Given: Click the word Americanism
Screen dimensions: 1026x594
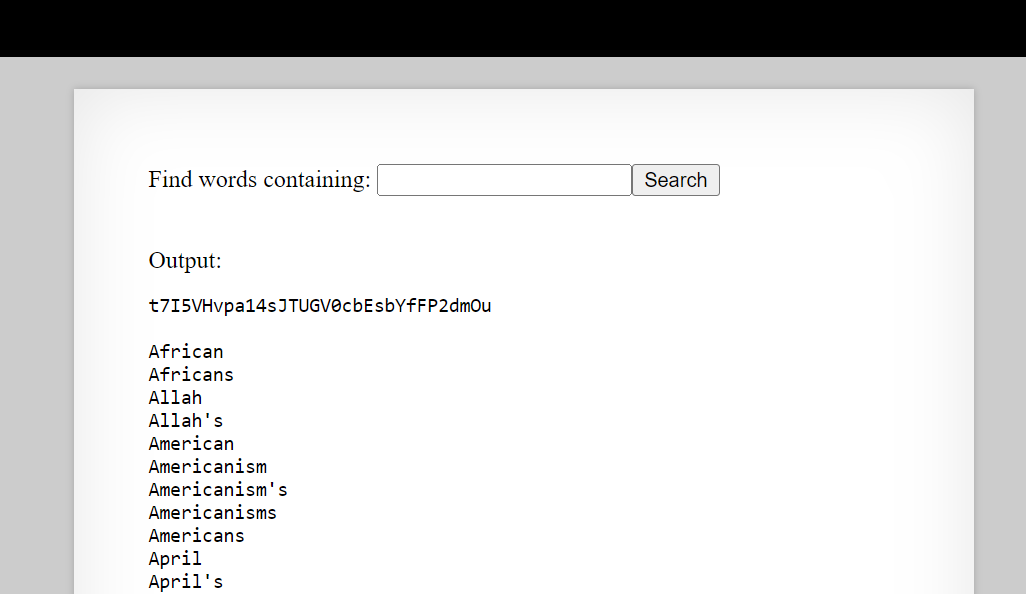Looking at the screenshot, I should click(207, 466).
